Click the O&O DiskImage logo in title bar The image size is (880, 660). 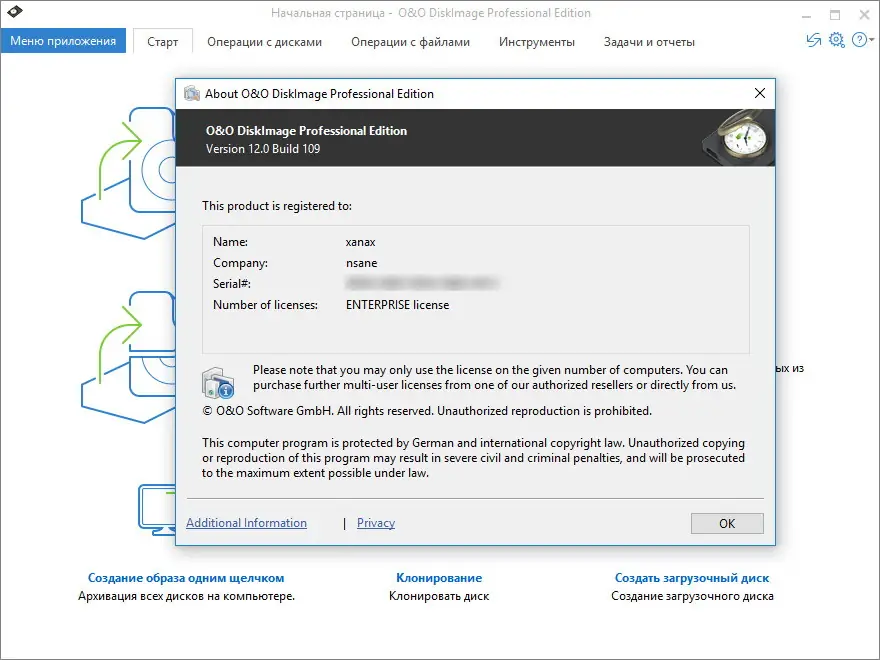(16, 14)
